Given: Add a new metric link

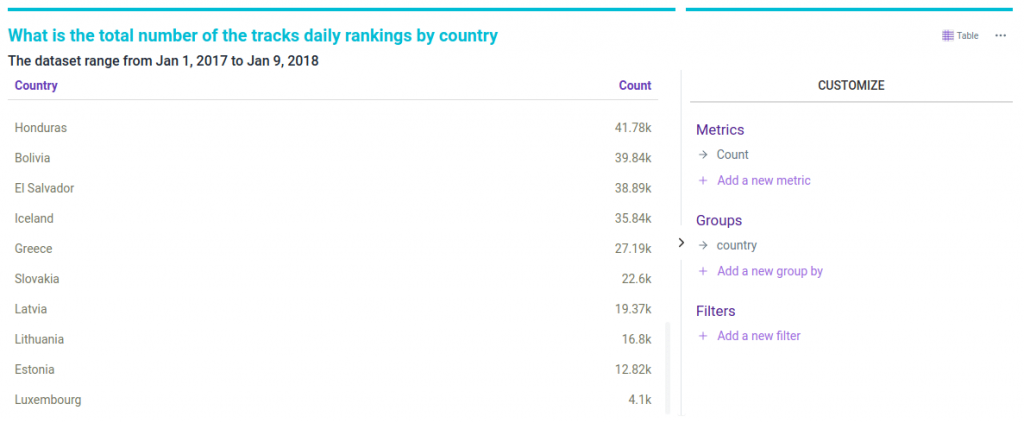Looking at the screenshot, I should pos(763,181).
